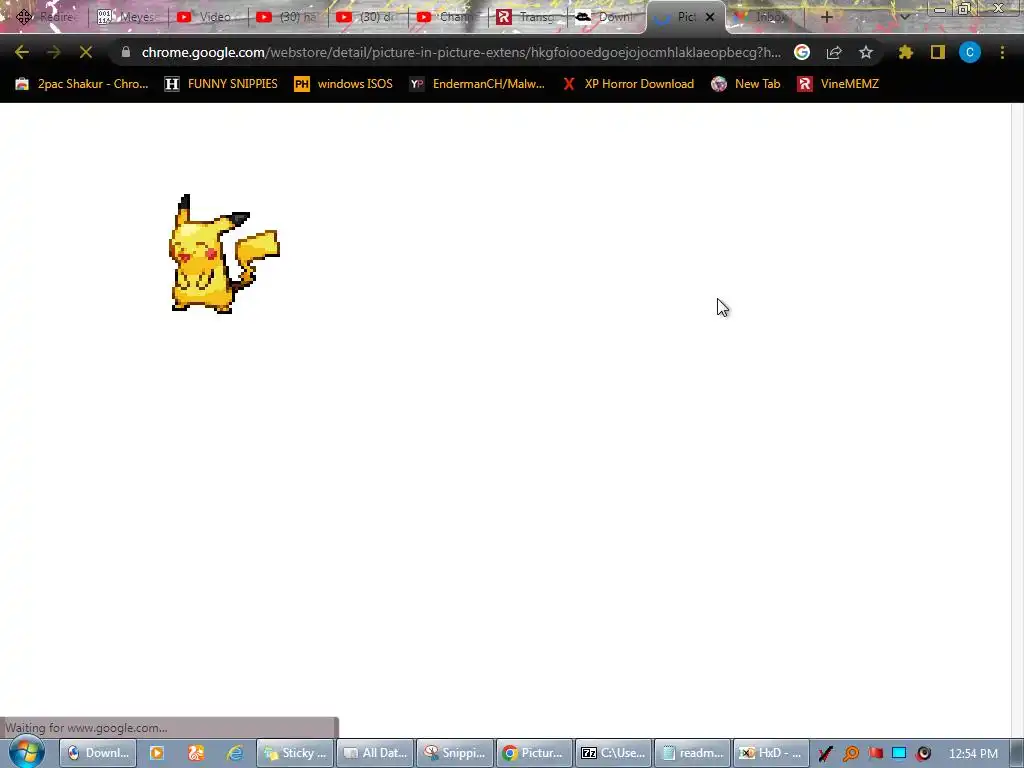
Task: Click the red checkmark tray icon
Action: [x=825, y=754]
